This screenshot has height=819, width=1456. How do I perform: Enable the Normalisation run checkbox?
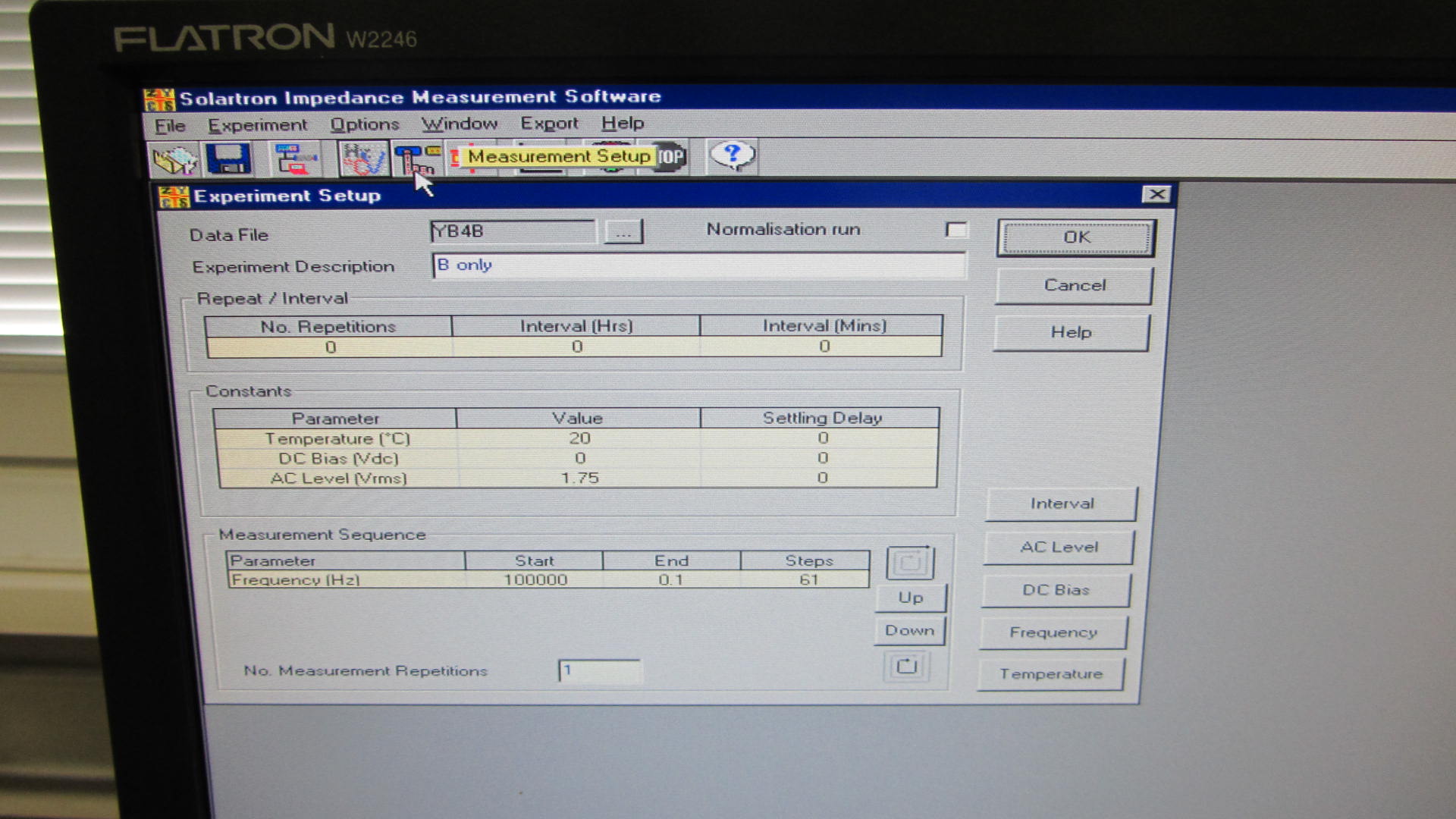coord(957,228)
